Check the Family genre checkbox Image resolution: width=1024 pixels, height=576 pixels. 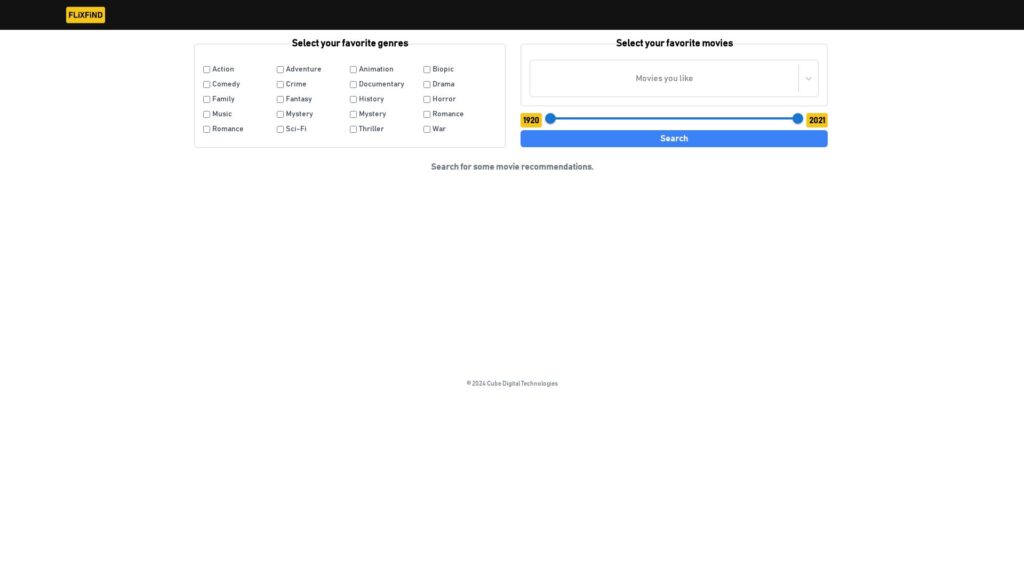pos(206,99)
